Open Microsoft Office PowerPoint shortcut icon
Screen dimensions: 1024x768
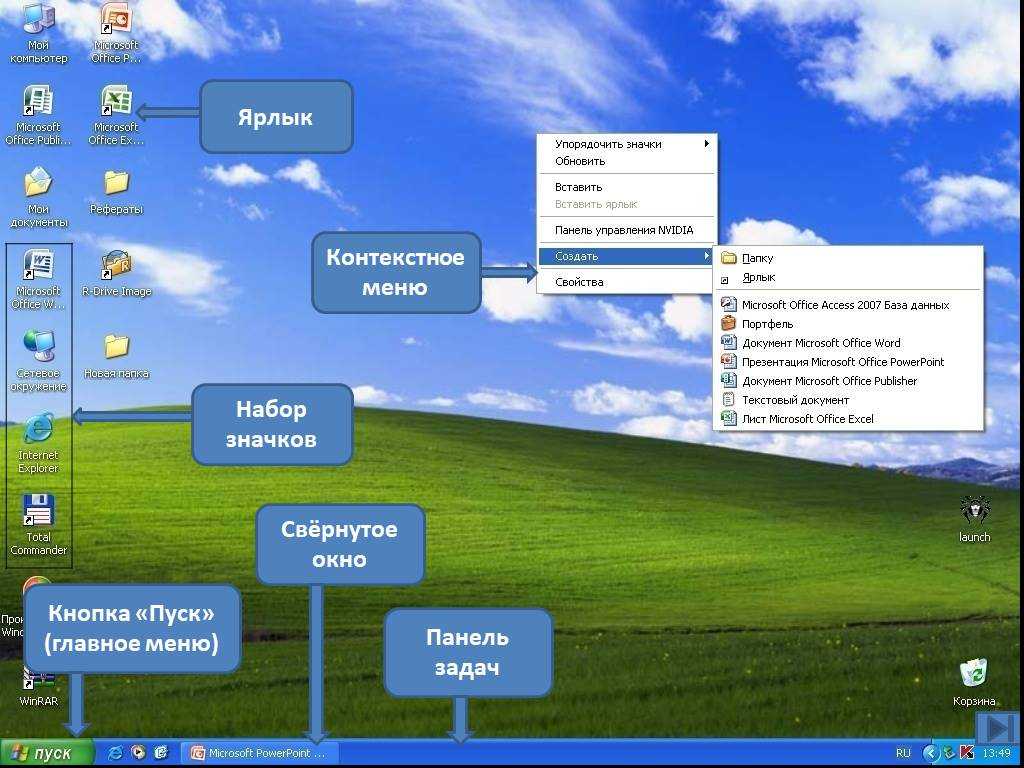click(x=116, y=33)
